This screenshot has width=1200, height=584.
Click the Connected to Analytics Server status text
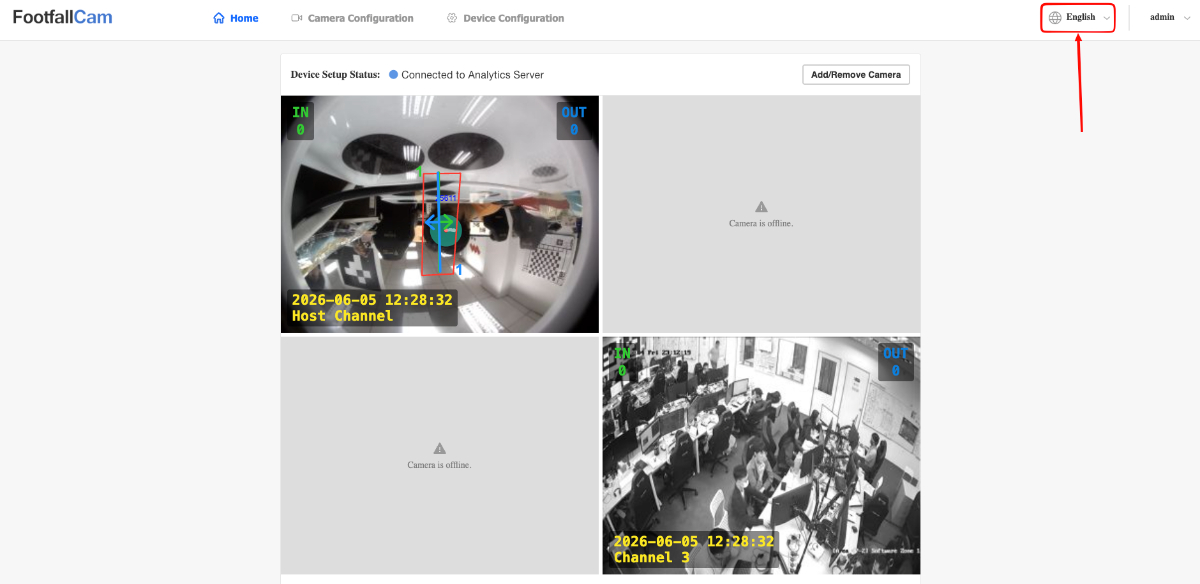pyautogui.click(x=472, y=75)
